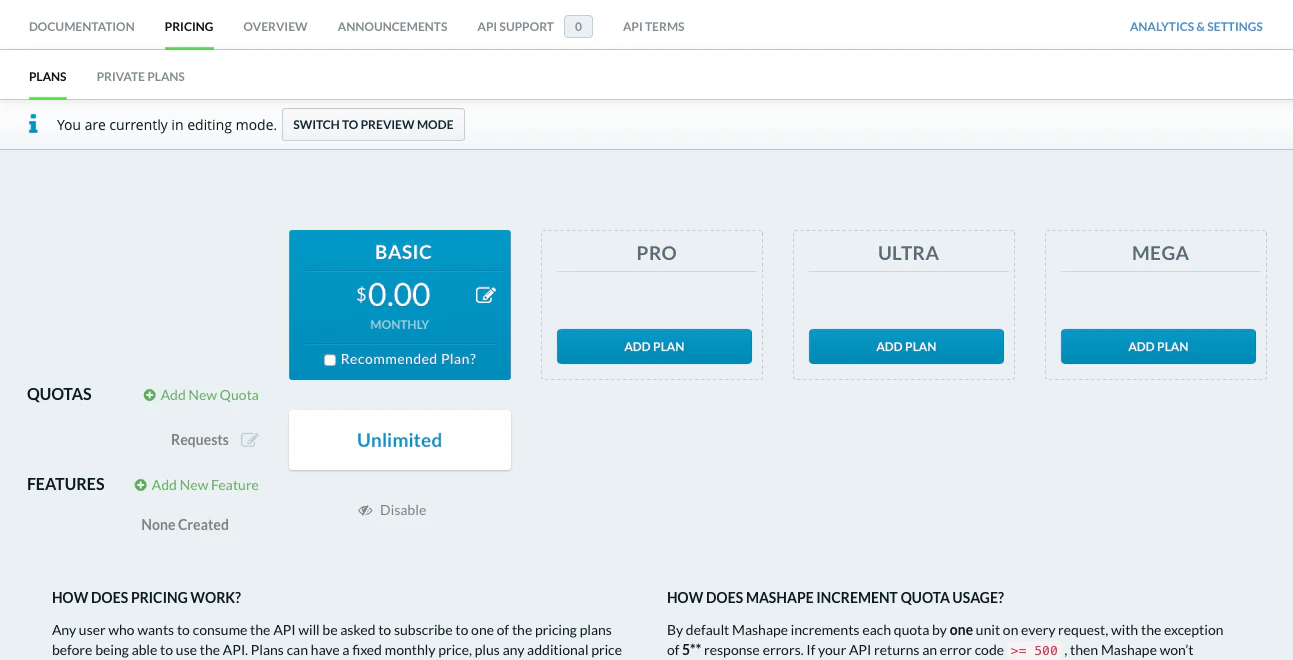
Task: Go to the Overview tab
Action: pos(275,27)
